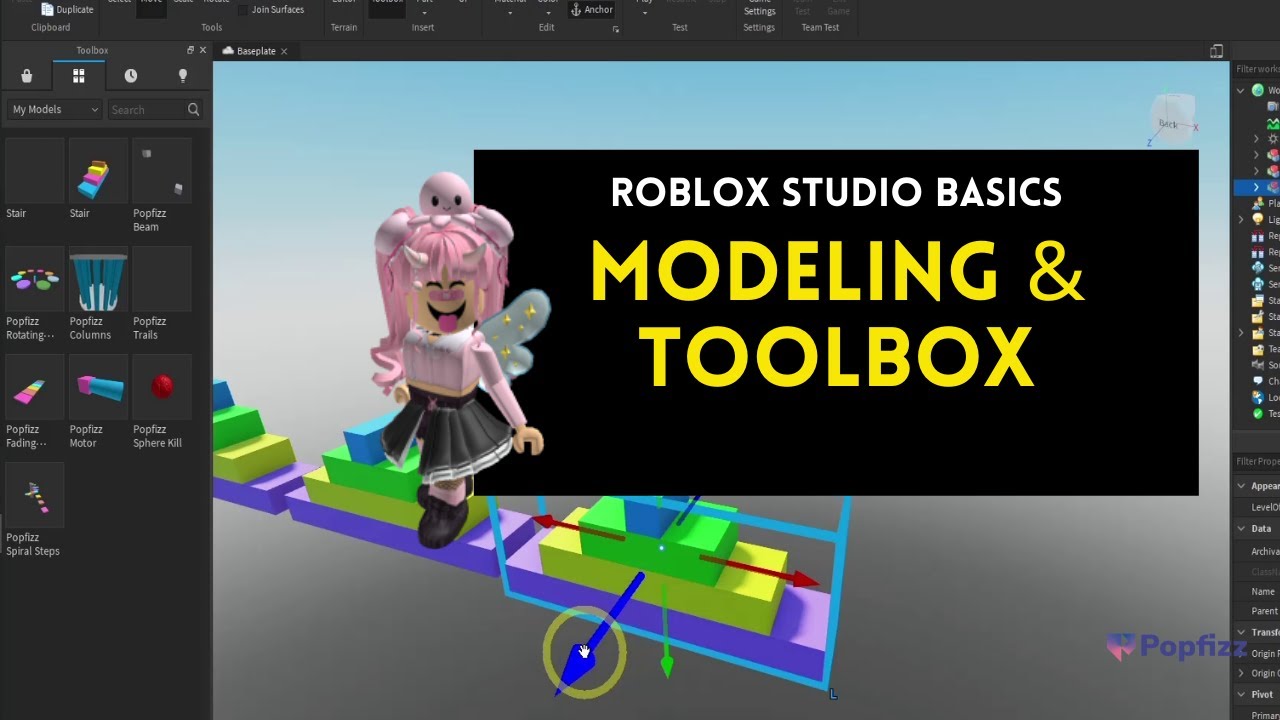
Task: Open the device emulator icon above the viewport
Action: coord(1217,51)
